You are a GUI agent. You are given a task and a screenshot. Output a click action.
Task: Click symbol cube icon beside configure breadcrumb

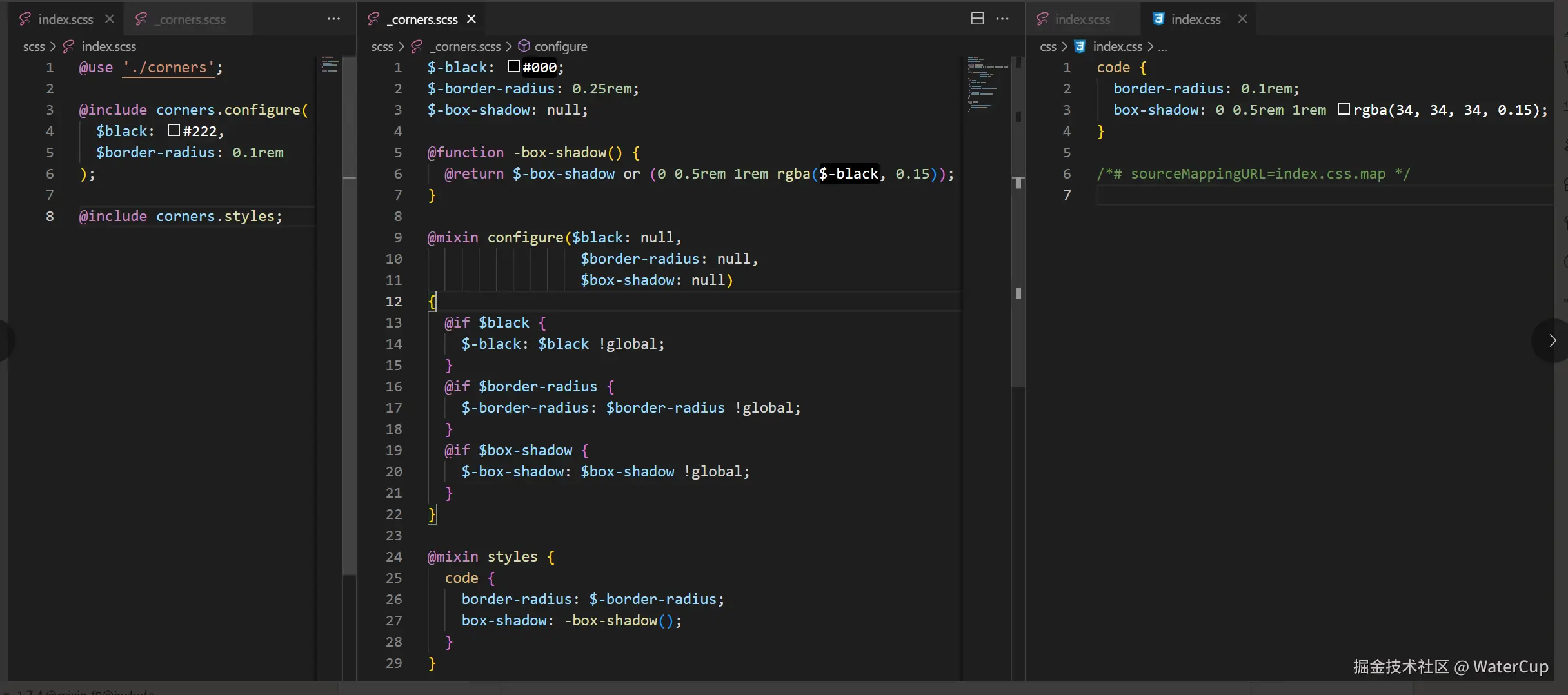(x=524, y=46)
